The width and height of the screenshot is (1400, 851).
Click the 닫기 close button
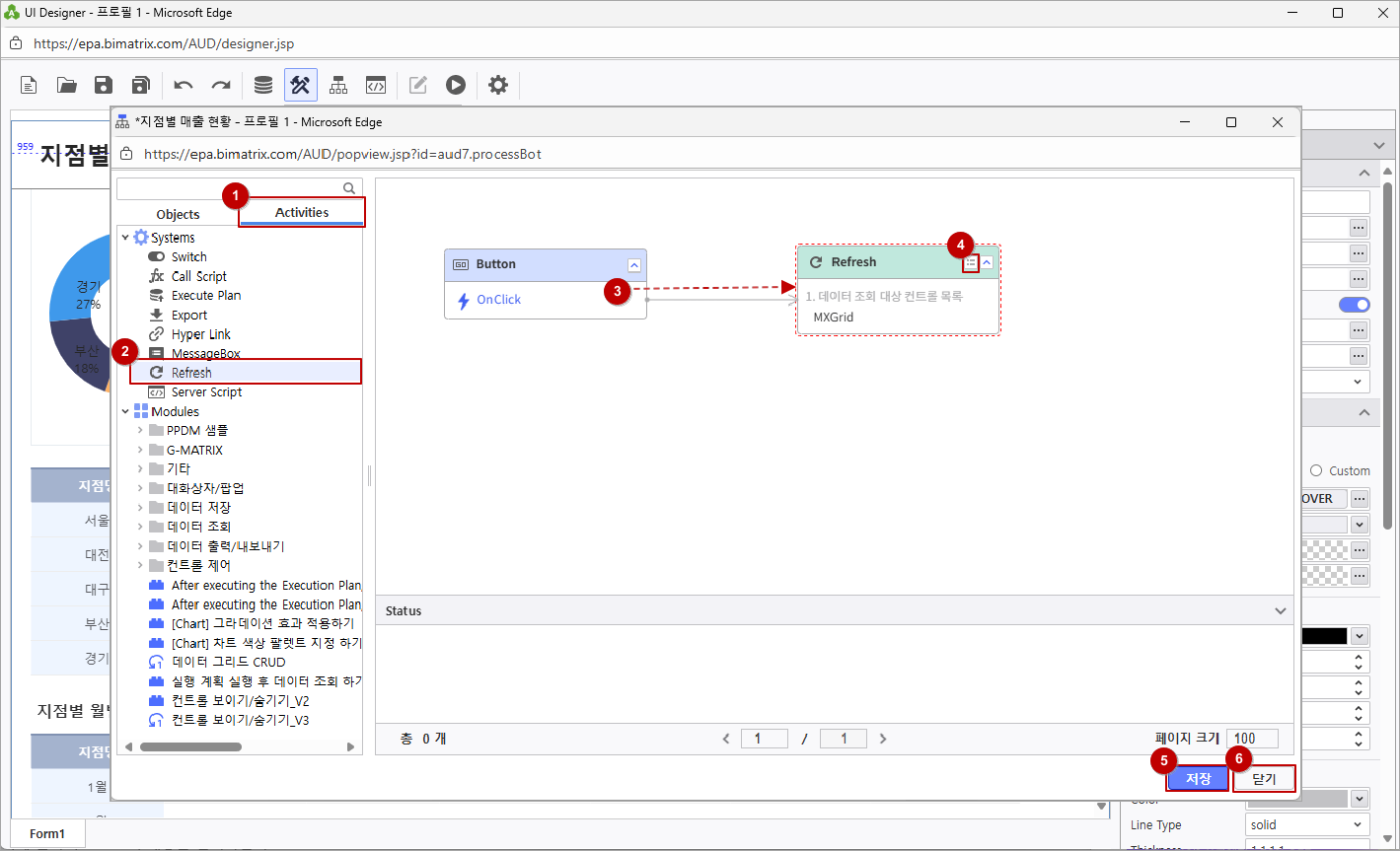pyautogui.click(x=1264, y=779)
